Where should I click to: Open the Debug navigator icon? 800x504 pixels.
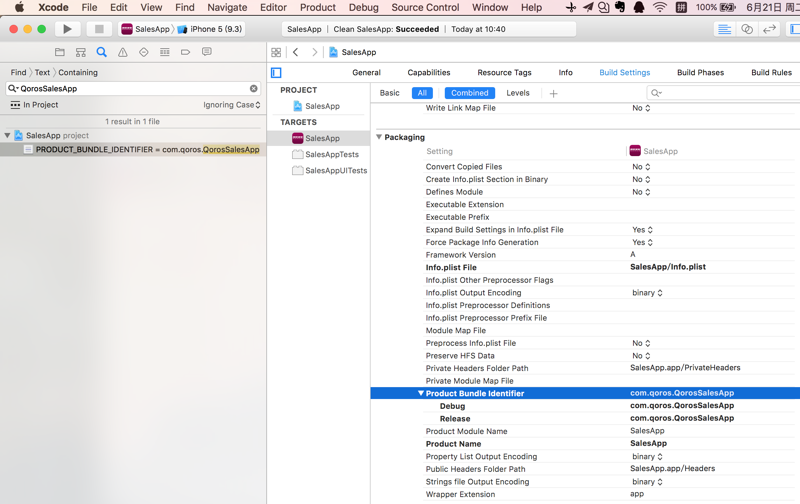click(x=165, y=52)
